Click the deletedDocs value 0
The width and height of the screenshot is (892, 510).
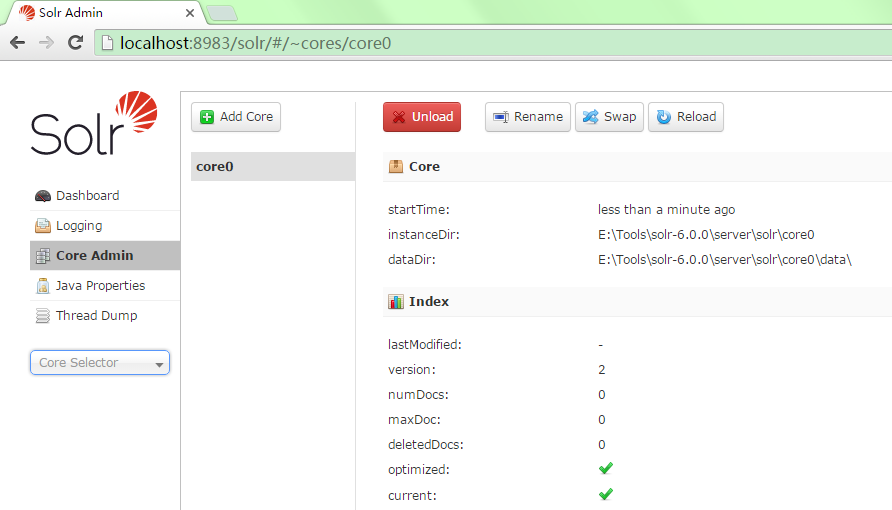click(601, 445)
